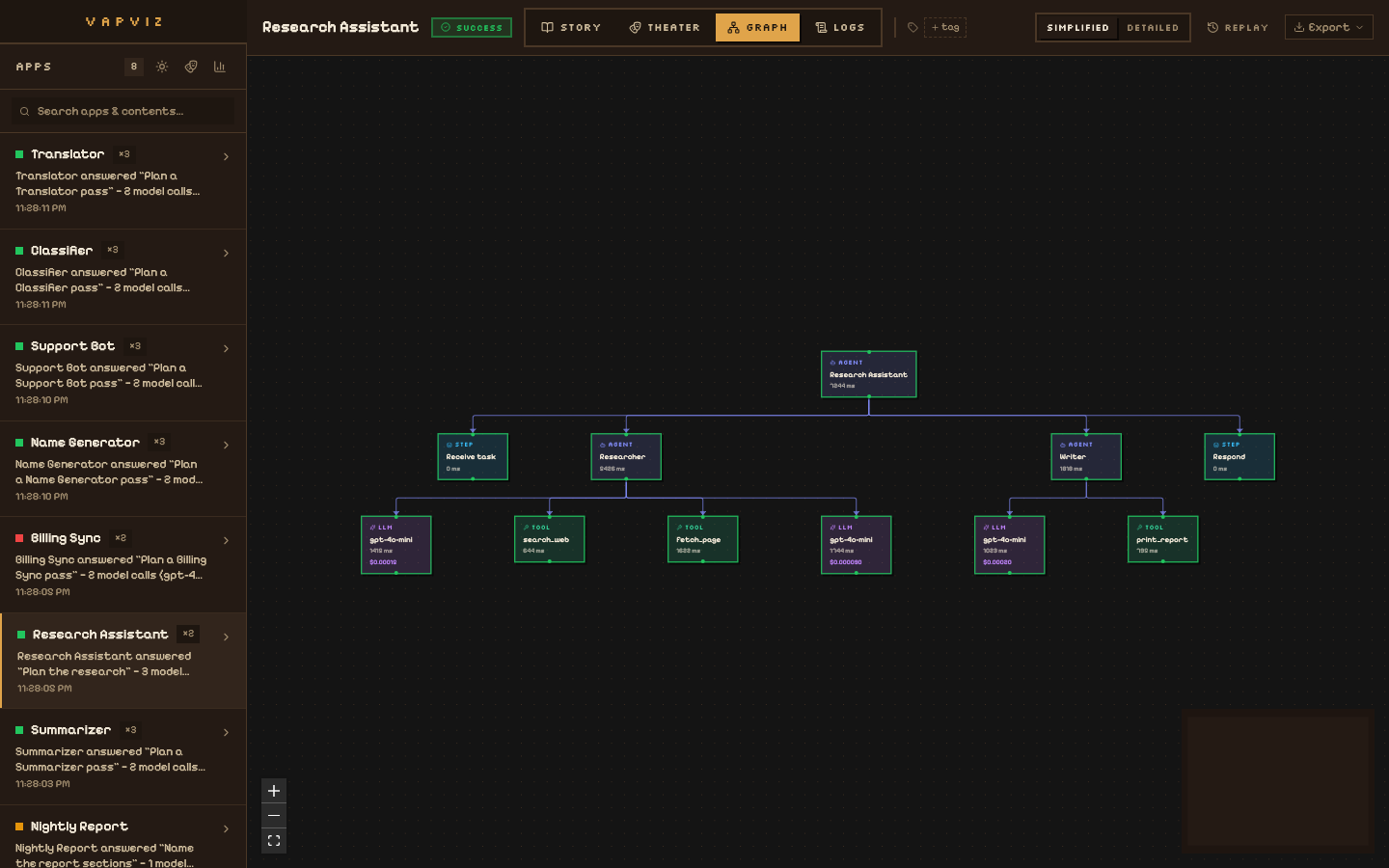Switch graph to Simplified mode
1389x868 pixels.
[x=1077, y=28]
